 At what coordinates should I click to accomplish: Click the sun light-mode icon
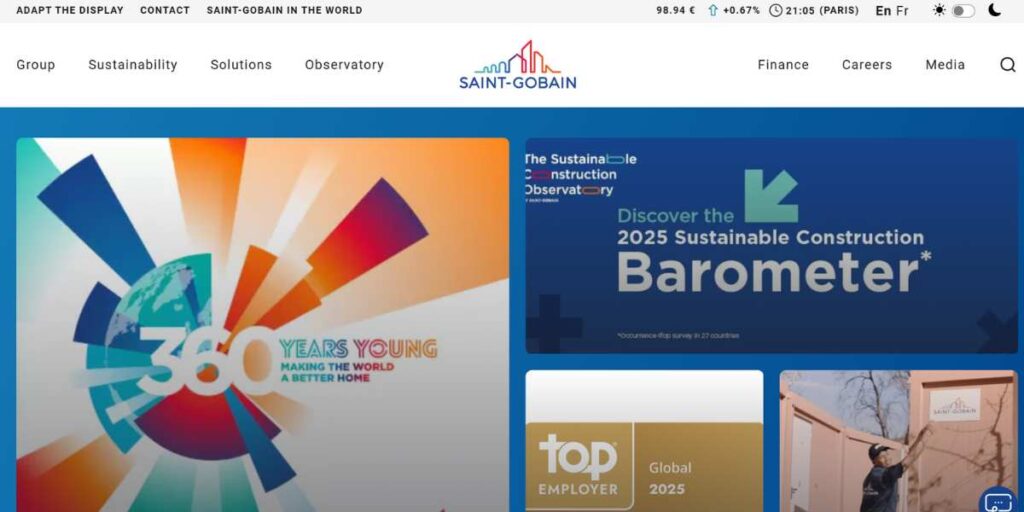[939, 10]
